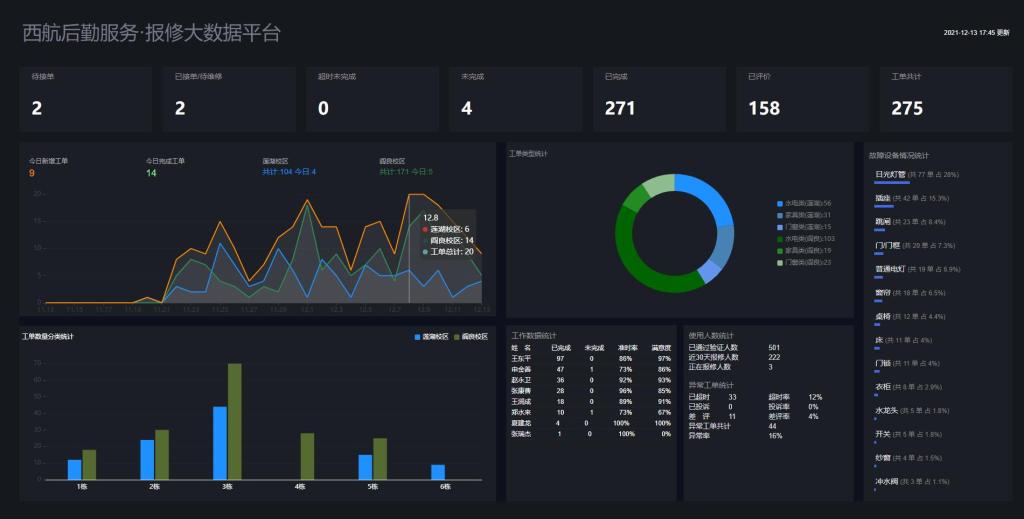Open the 已完成 card showing 271

658,99
